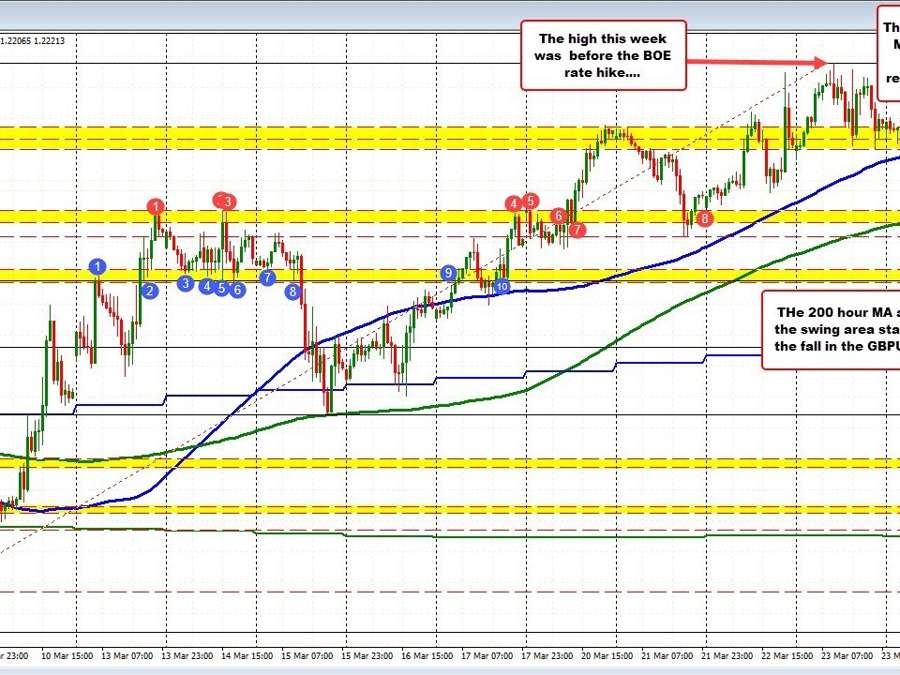Select the red numbered marker 1
This screenshot has height=675, width=900.
pyautogui.click(x=155, y=207)
